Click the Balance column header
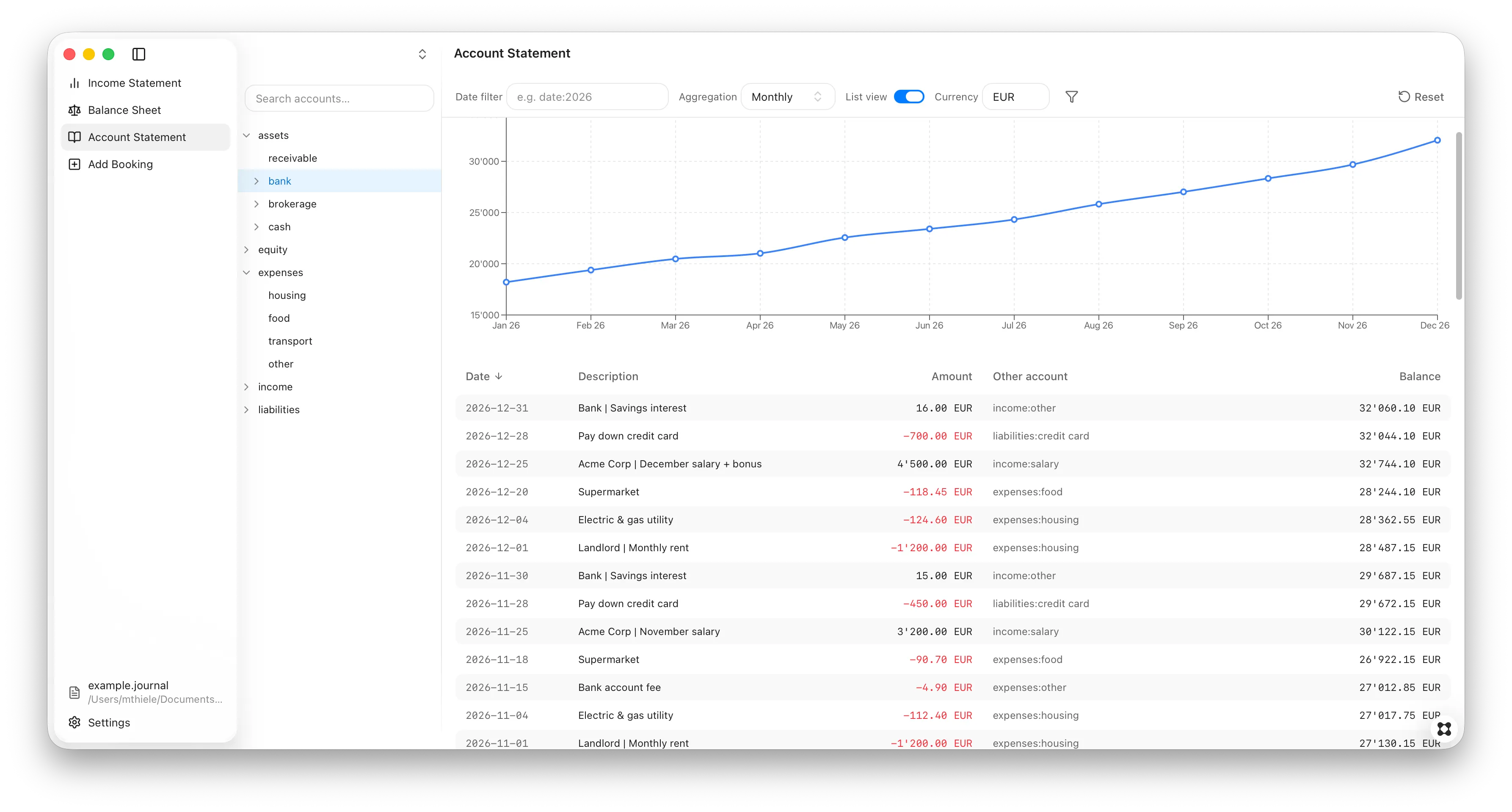Image resolution: width=1512 pixels, height=812 pixels. (1419, 376)
